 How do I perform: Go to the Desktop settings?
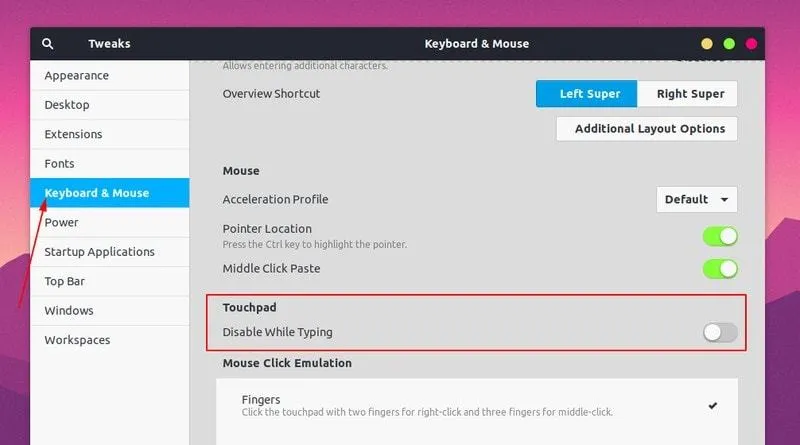coord(67,105)
